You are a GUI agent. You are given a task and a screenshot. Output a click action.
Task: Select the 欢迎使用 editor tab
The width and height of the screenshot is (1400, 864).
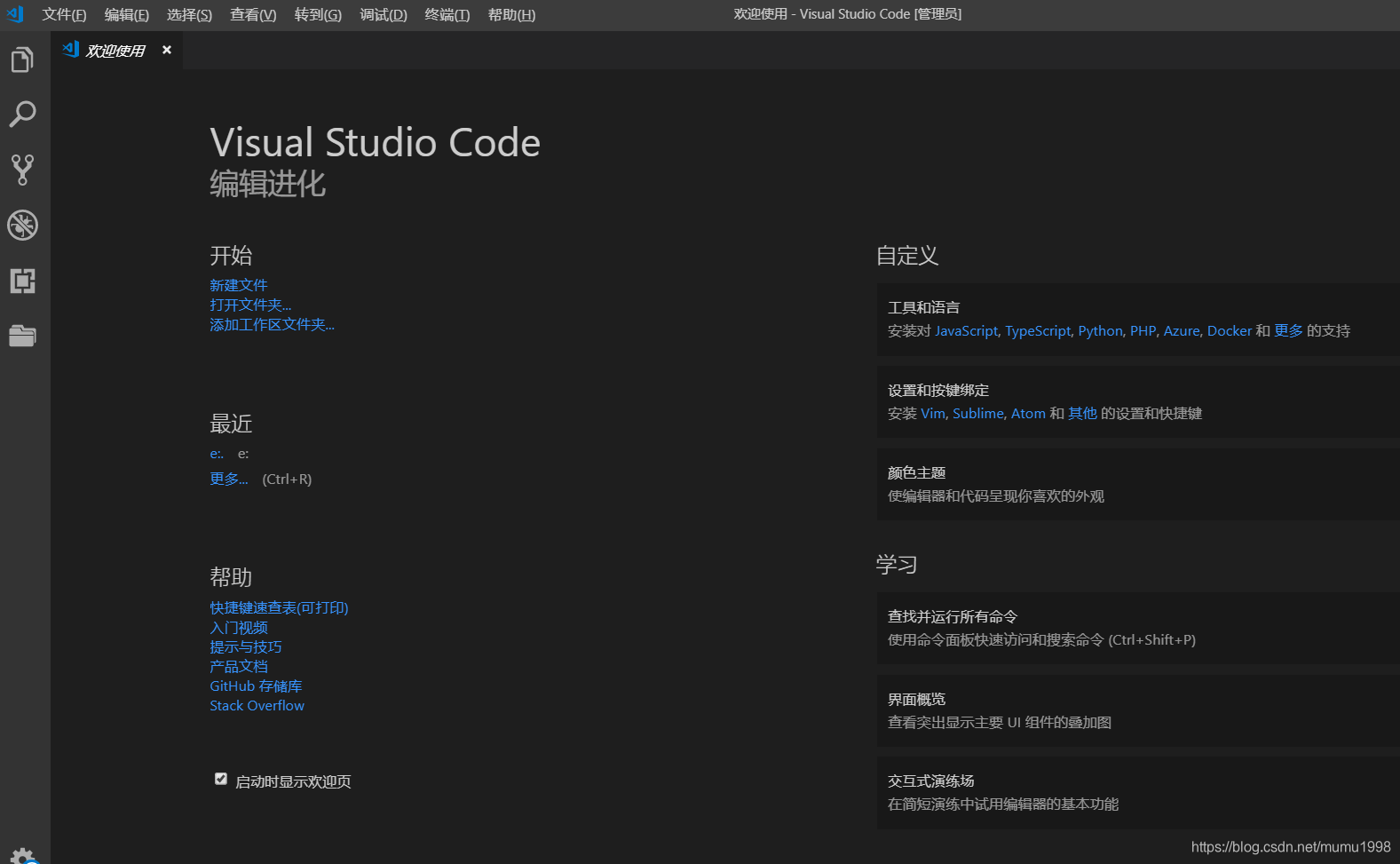116,51
